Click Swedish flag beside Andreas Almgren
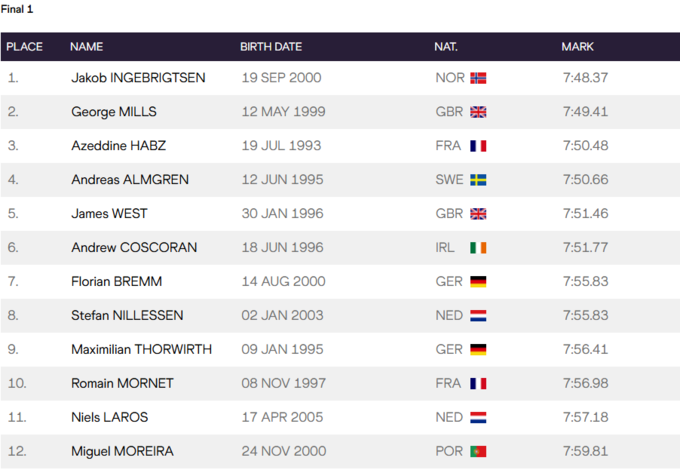 (x=478, y=180)
